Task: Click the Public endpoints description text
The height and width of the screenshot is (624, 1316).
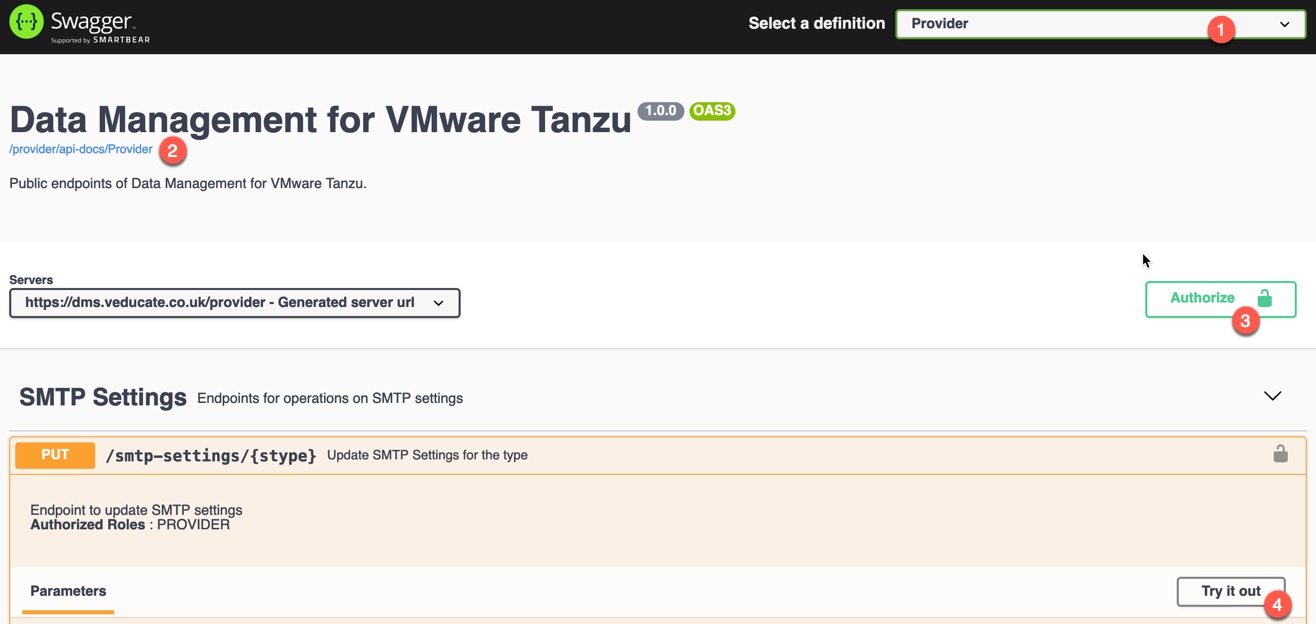Action: (188, 183)
